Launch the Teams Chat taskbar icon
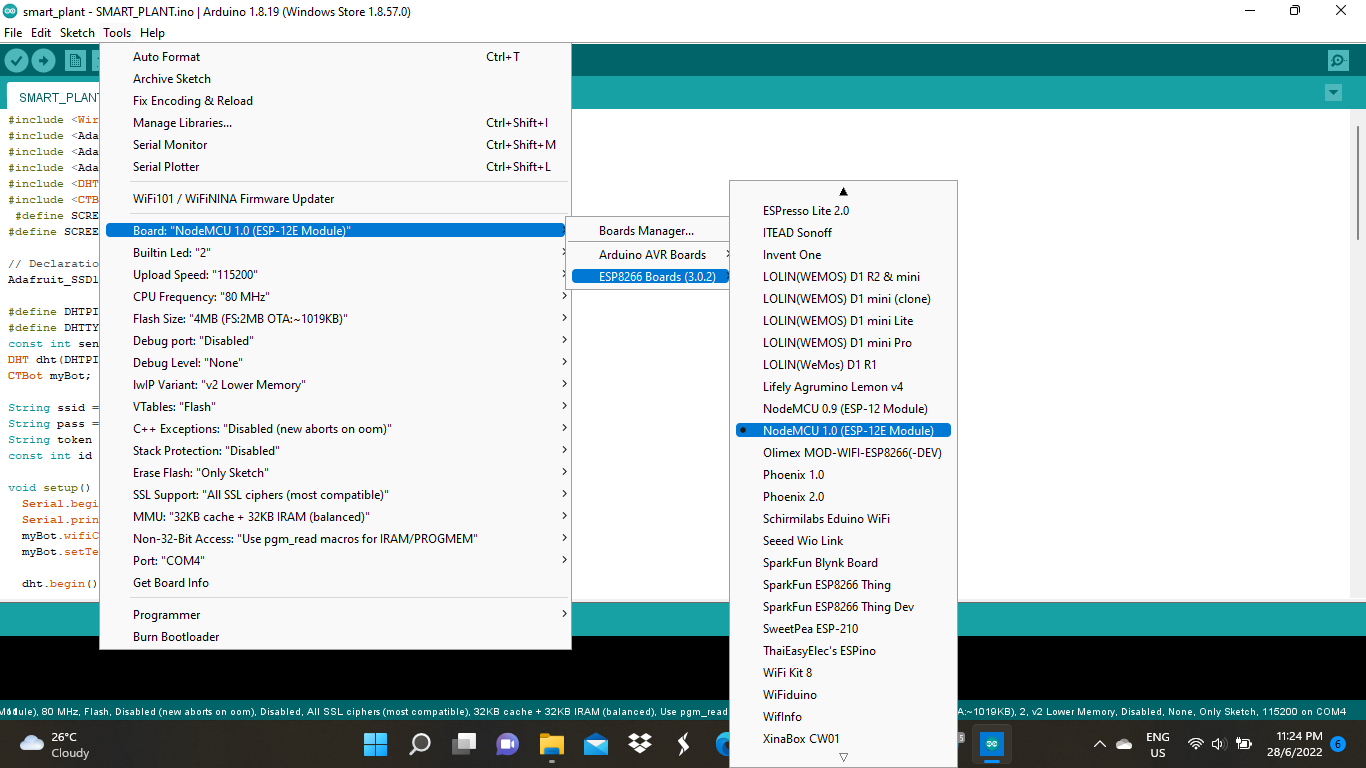Viewport: 1366px width, 768px height. [508, 744]
